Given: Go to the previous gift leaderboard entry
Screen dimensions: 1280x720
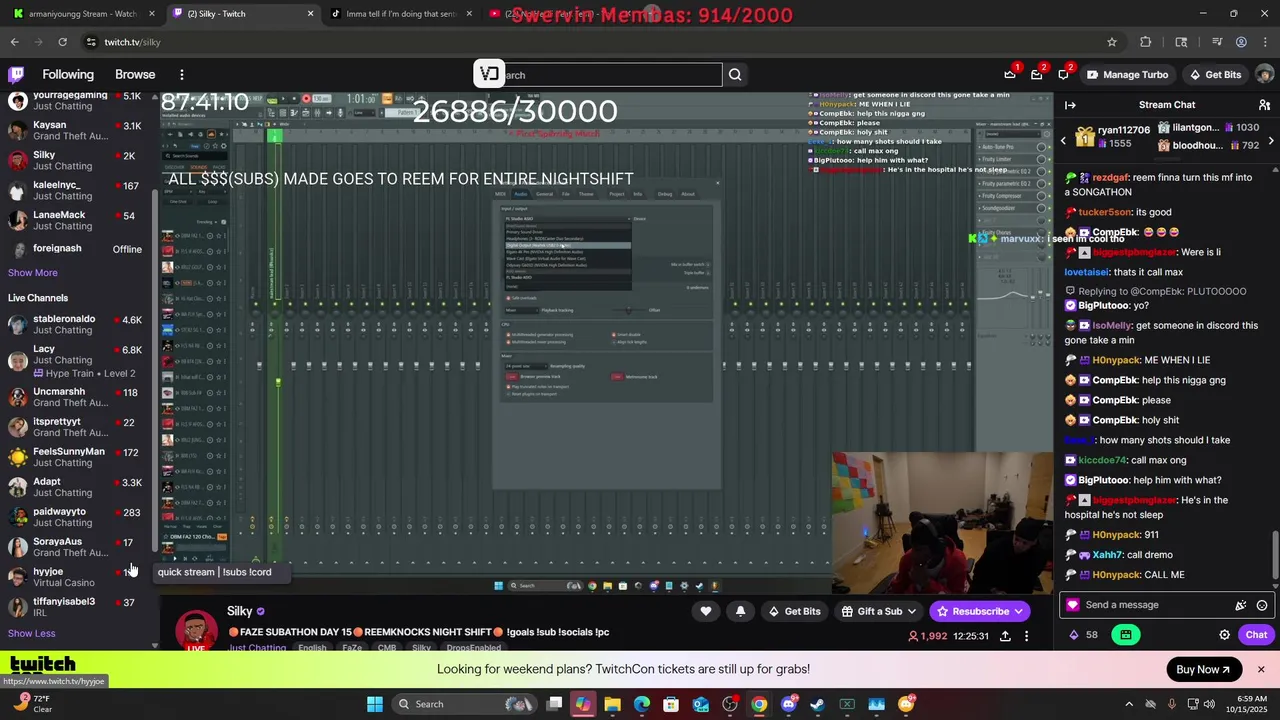Looking at the screenshot, I should [x=1064, y=141].
